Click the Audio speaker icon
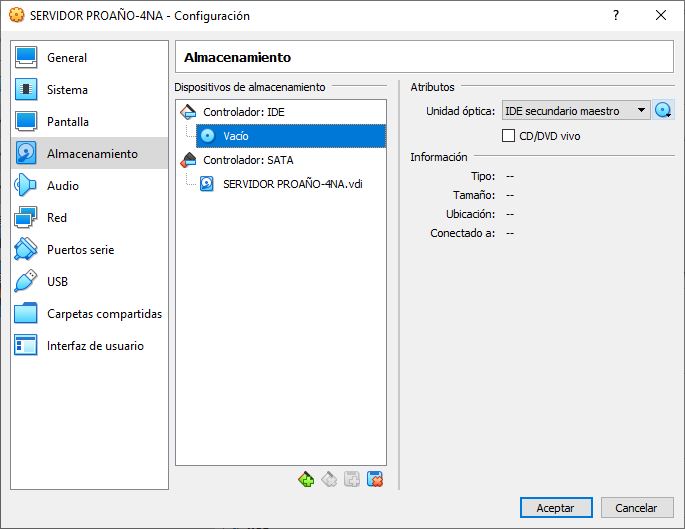685x529 pixels. pos(25,185)
